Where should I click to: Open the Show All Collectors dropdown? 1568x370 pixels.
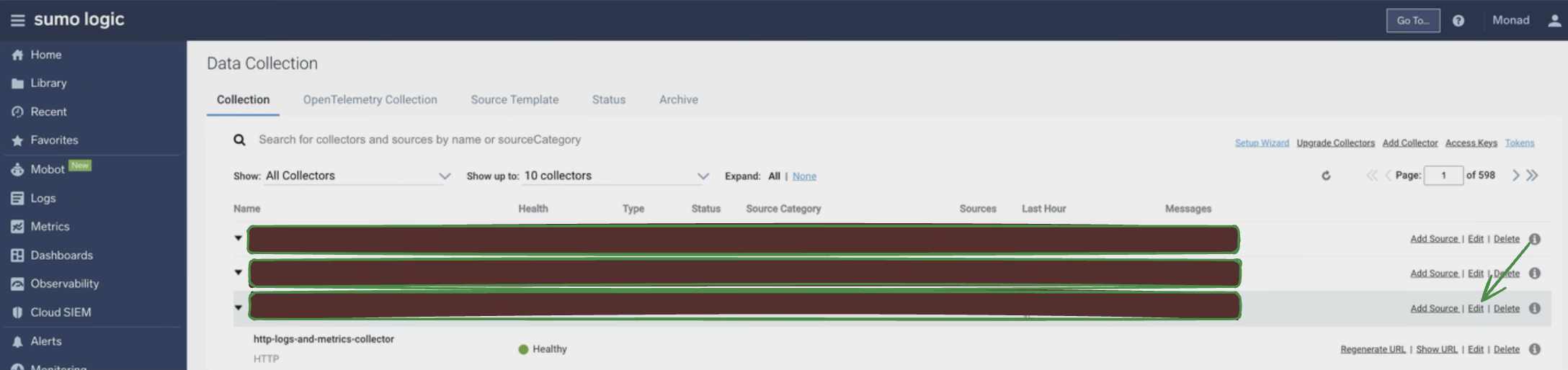coord(357,176)
